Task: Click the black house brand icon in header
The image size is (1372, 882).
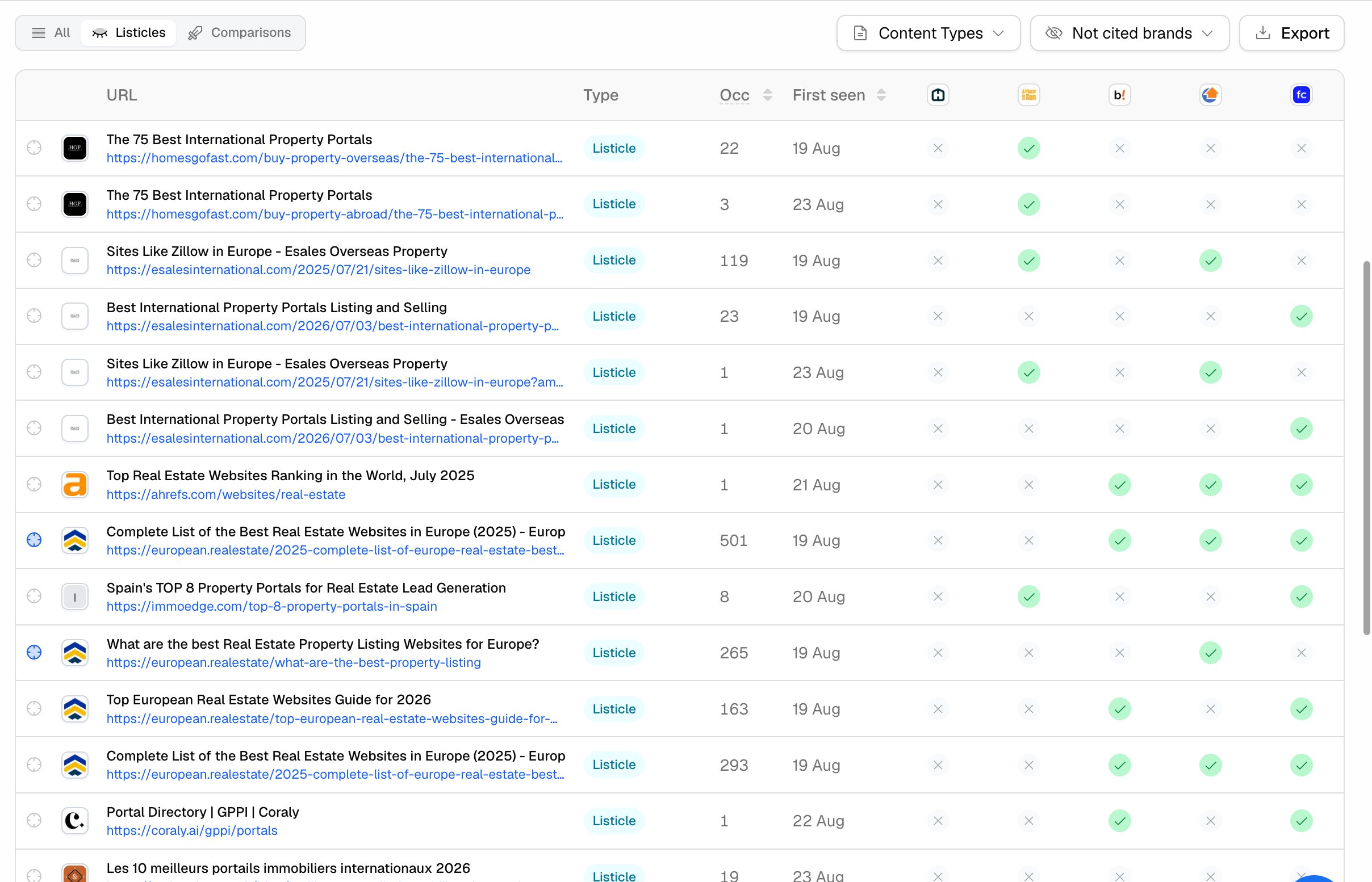Action: [938, 95]
